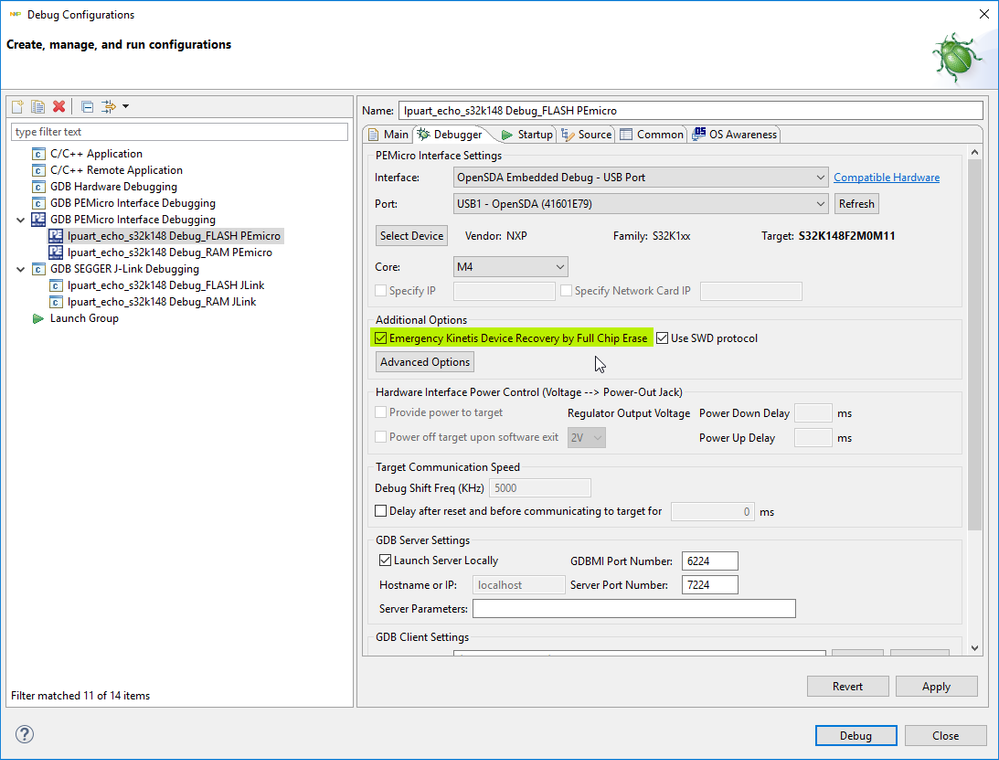Toggle Provide power to target checkbox
Screen dimensions: 999x760
pos(381,412)
